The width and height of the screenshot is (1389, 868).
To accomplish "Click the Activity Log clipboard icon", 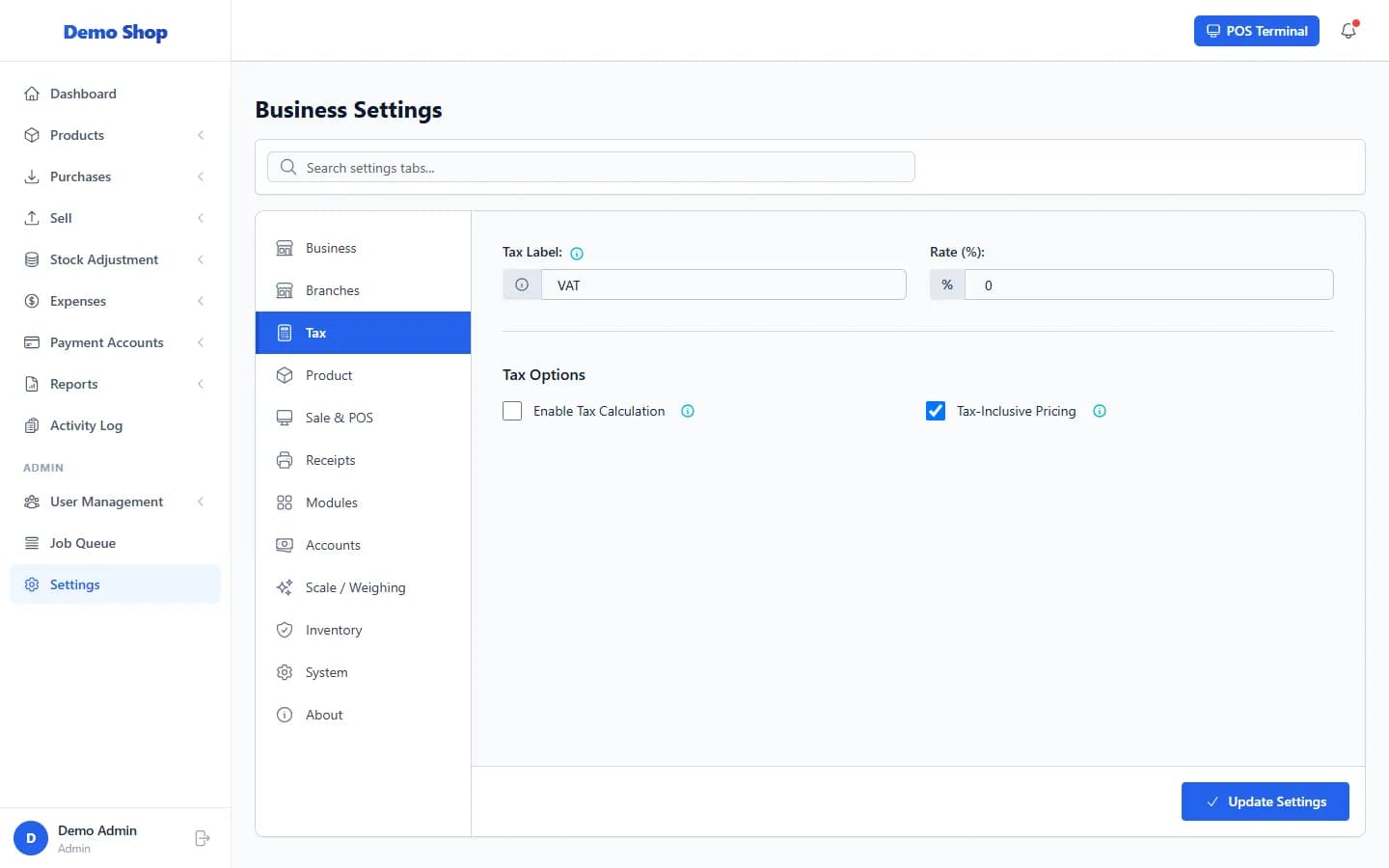I will [x=32, y=425].
